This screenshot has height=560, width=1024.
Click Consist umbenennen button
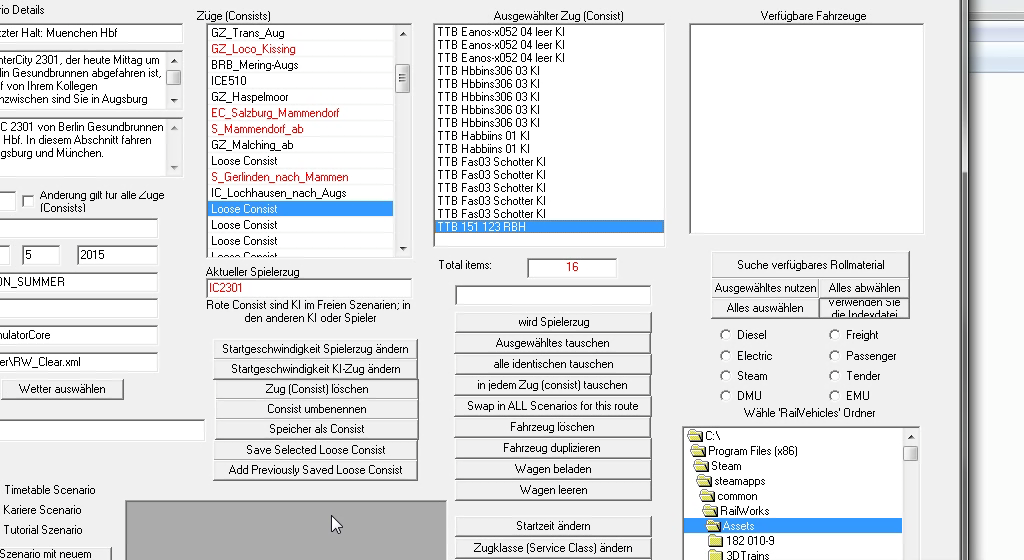(317, 409)
